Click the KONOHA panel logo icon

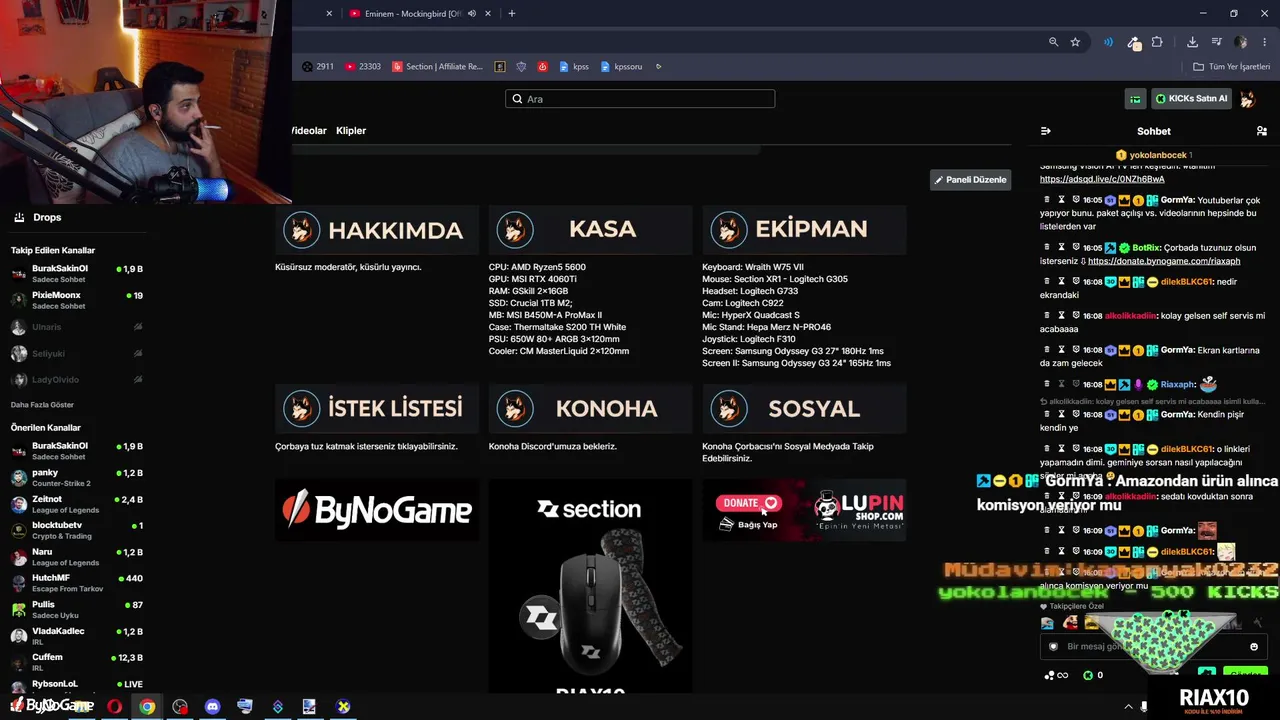click(515, 408)
